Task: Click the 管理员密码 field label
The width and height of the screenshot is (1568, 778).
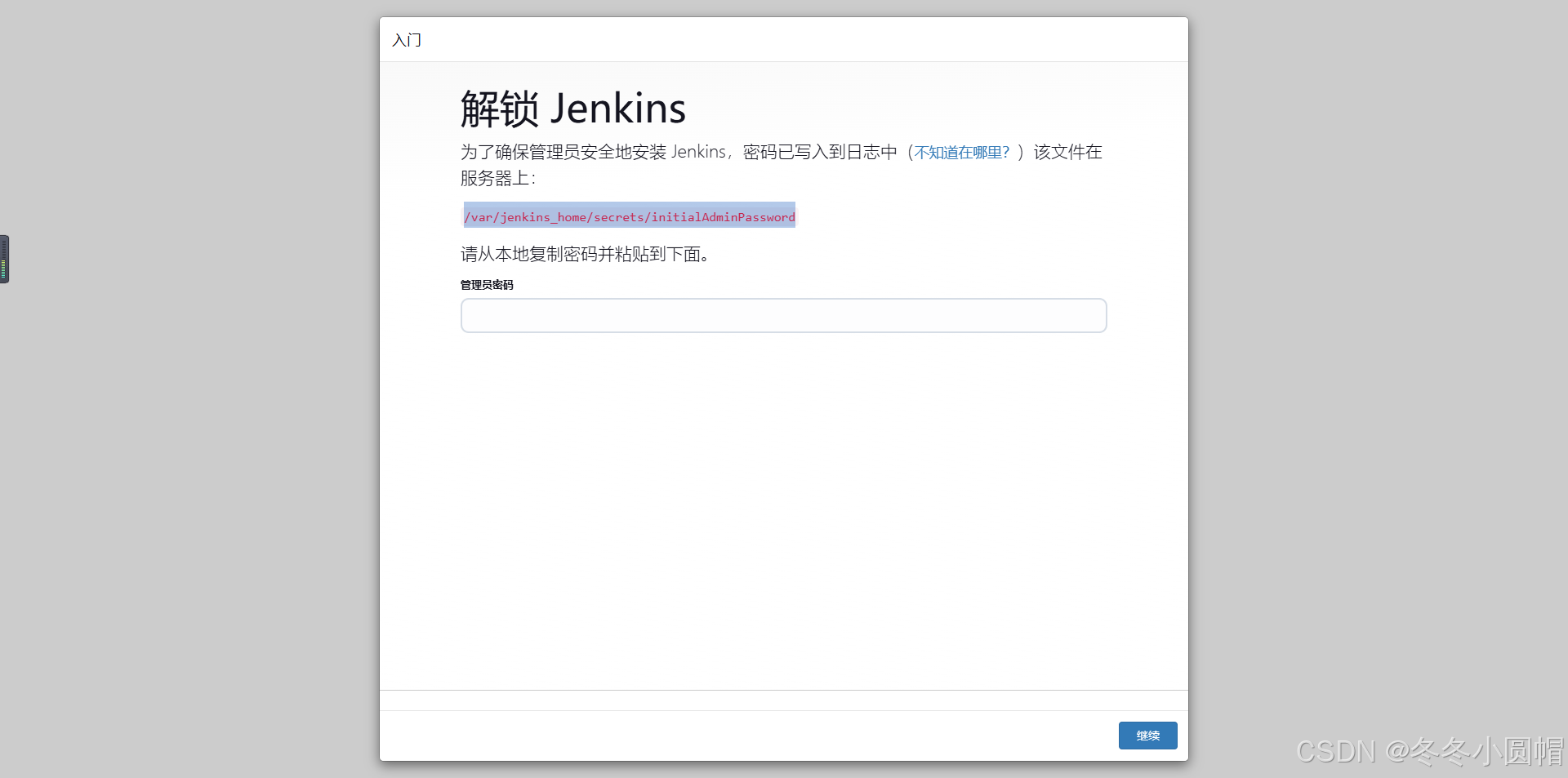Action: (487, 285)
